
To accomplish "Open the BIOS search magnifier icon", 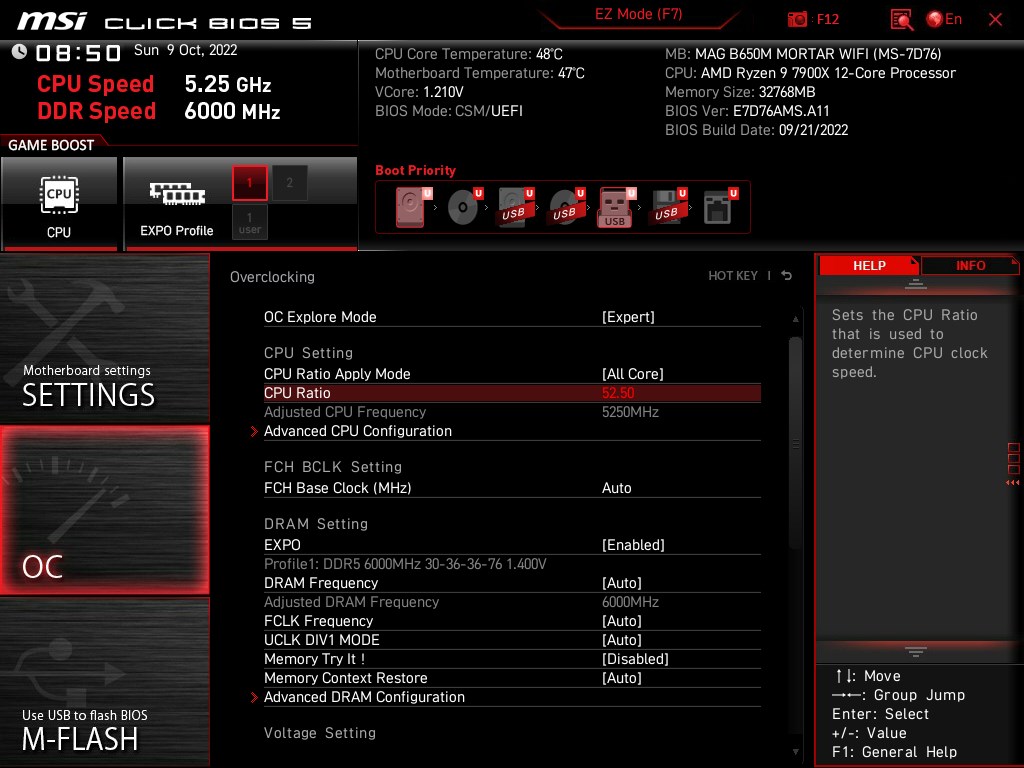I will (x=901, y=20).
